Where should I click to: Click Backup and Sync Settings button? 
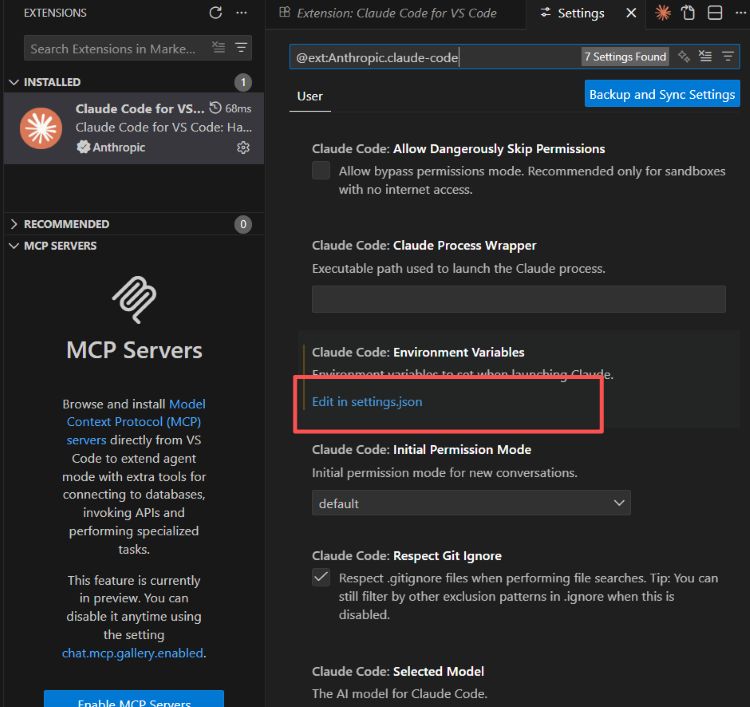point(662,94)
